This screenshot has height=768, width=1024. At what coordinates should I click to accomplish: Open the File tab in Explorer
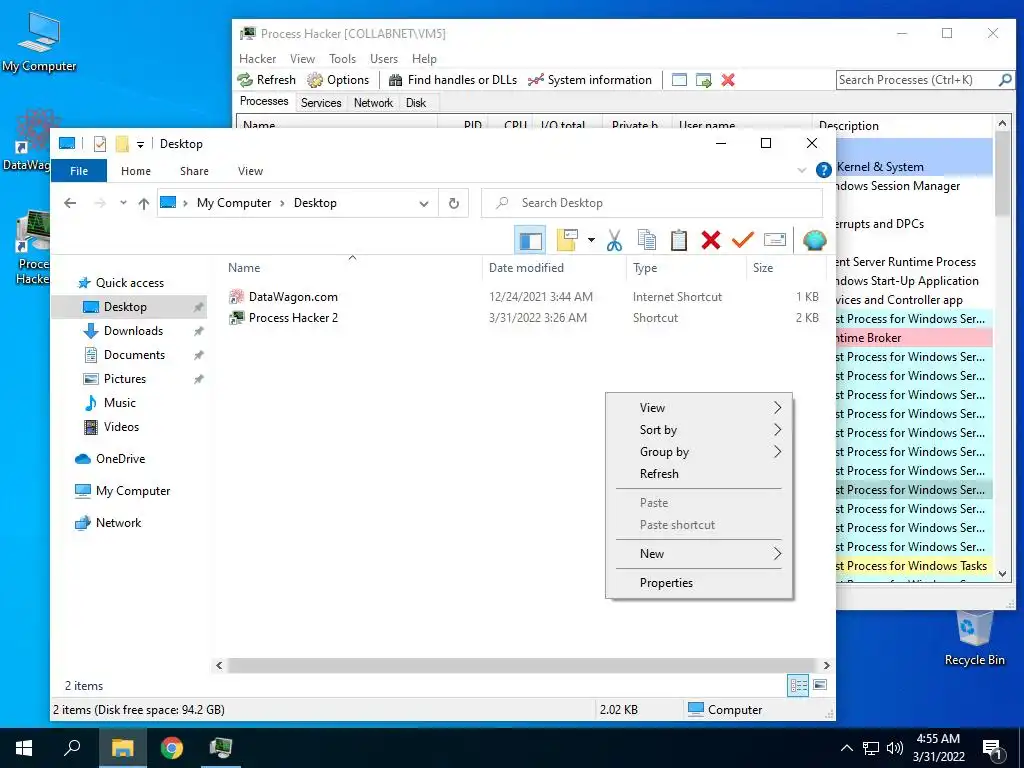click(x=79, y=171)
